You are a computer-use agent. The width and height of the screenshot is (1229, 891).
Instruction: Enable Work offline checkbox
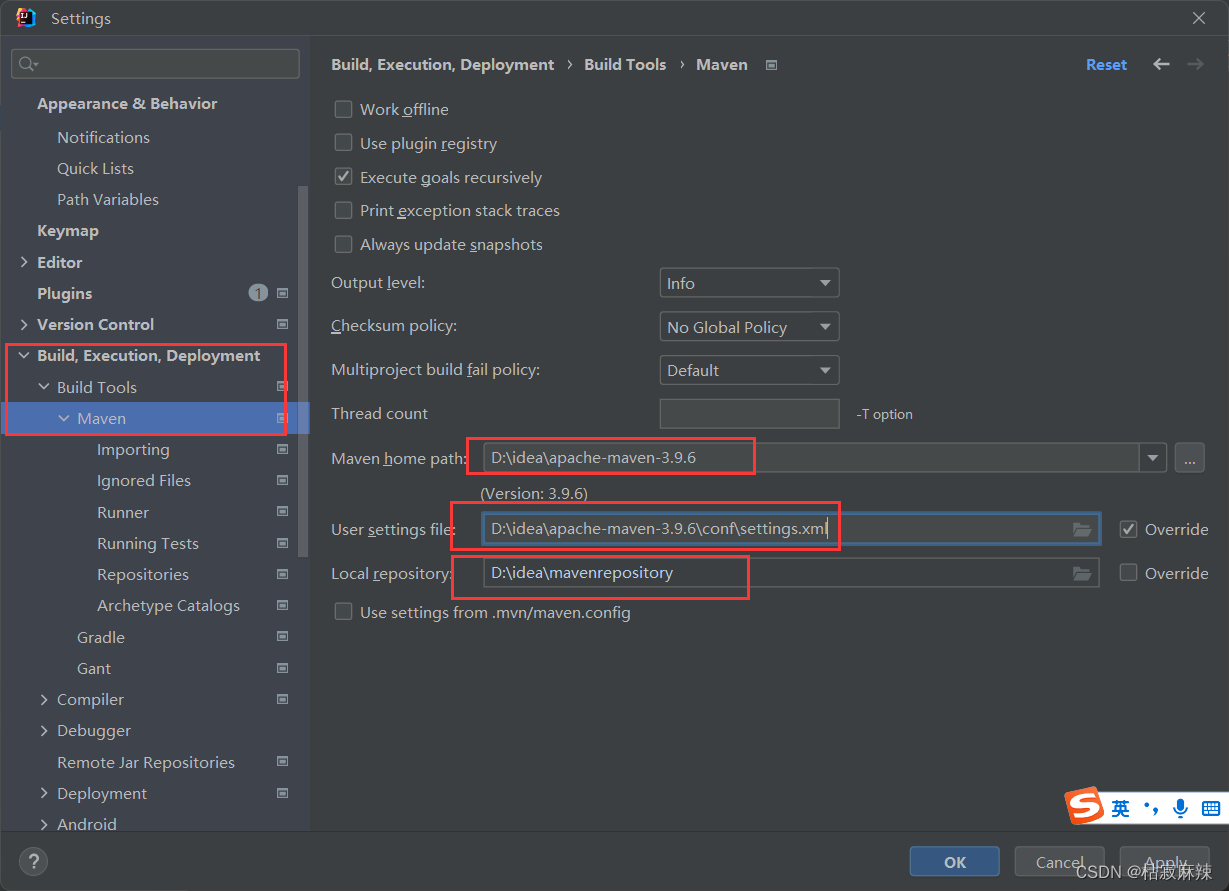click(343, 109)
